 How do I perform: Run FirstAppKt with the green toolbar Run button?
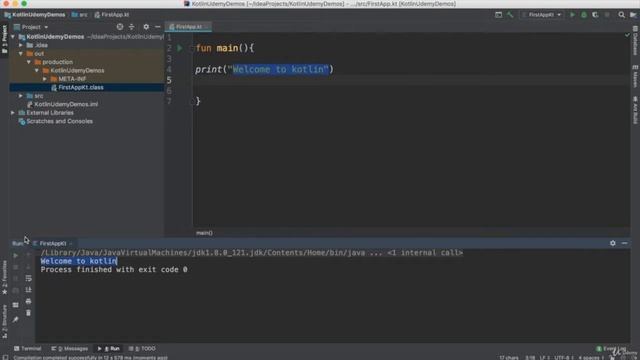pyautogui.click(x=572, y=15)
